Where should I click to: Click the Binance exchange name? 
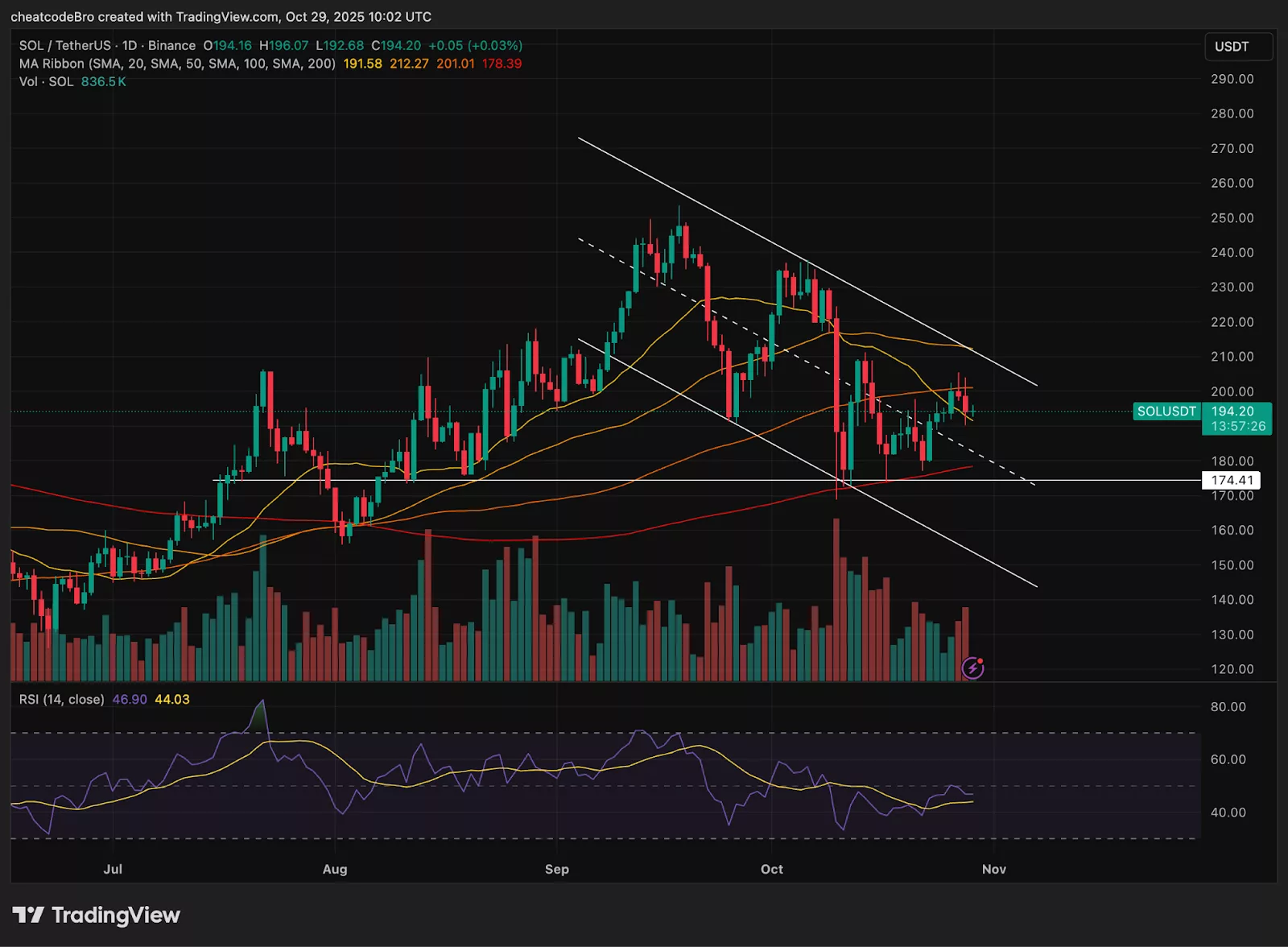(x=171, y=46)
